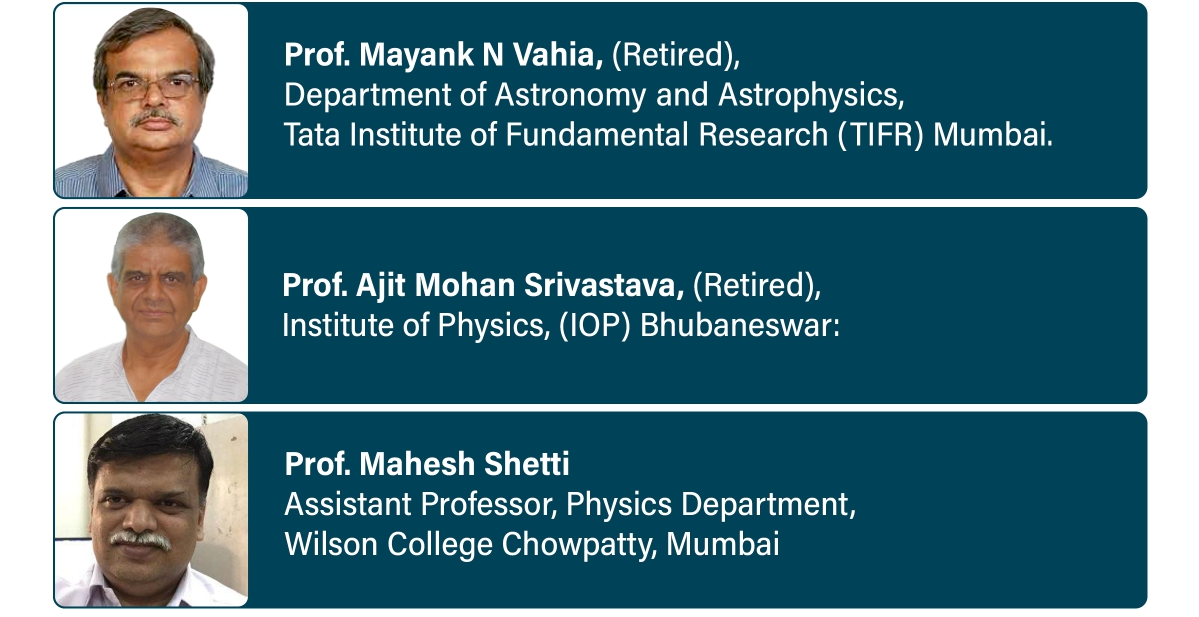Open the photo in the Ajit Mohan Srivastava card
The width and height of the screenshot is (1199, 617).
151,306
